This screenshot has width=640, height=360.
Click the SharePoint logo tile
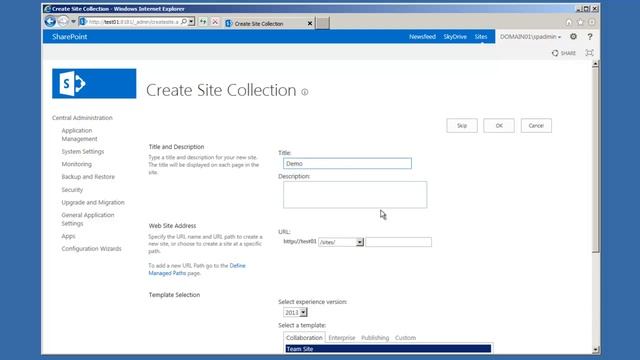(x=94, y=83)
